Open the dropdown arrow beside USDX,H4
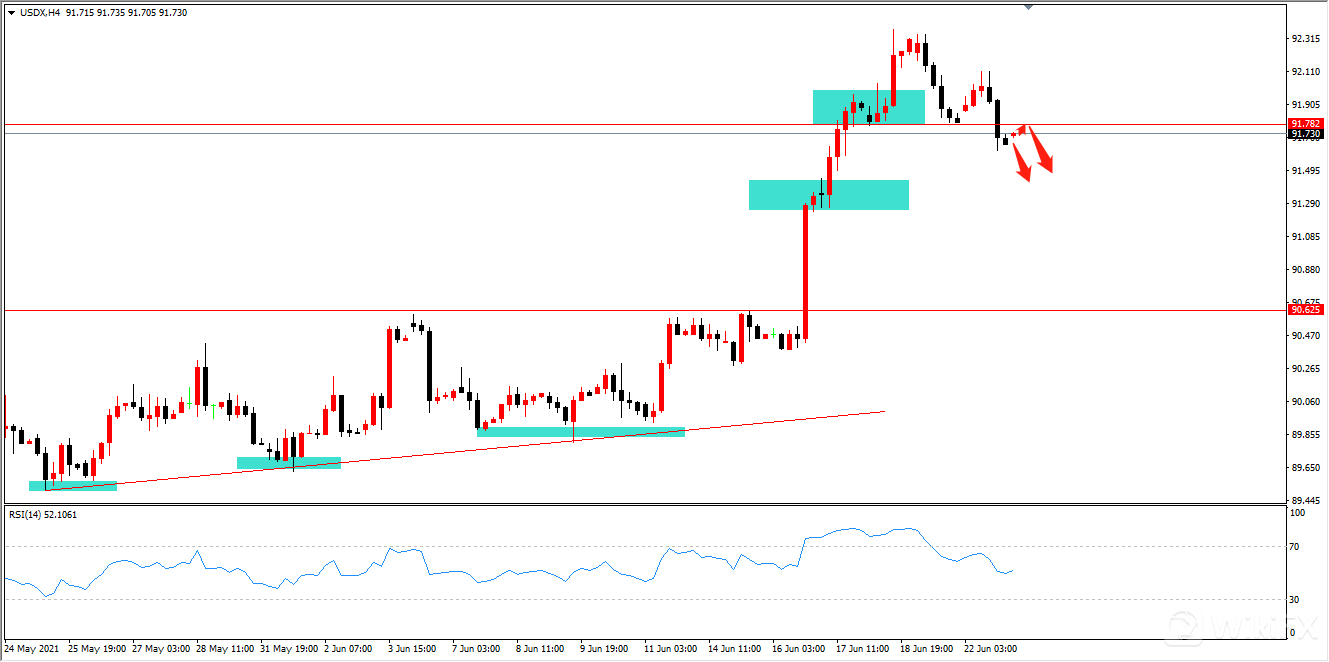 [11, 13]
